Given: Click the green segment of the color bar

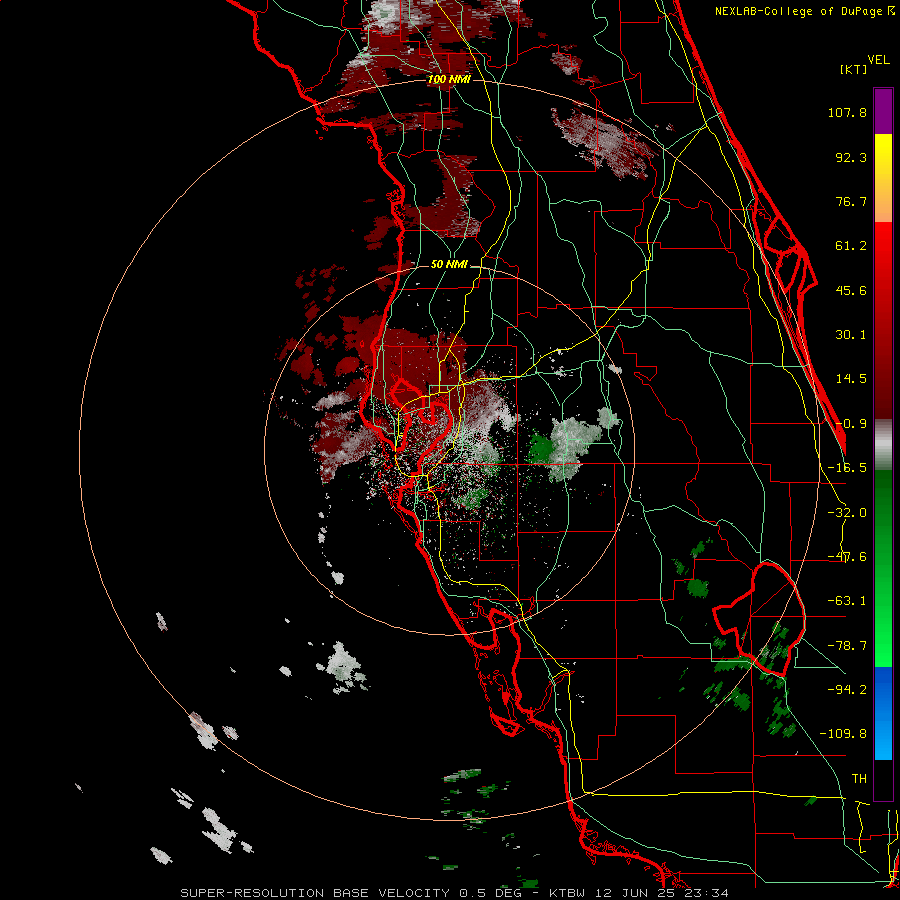Looking at the screenshot, I should pos(883,568).
